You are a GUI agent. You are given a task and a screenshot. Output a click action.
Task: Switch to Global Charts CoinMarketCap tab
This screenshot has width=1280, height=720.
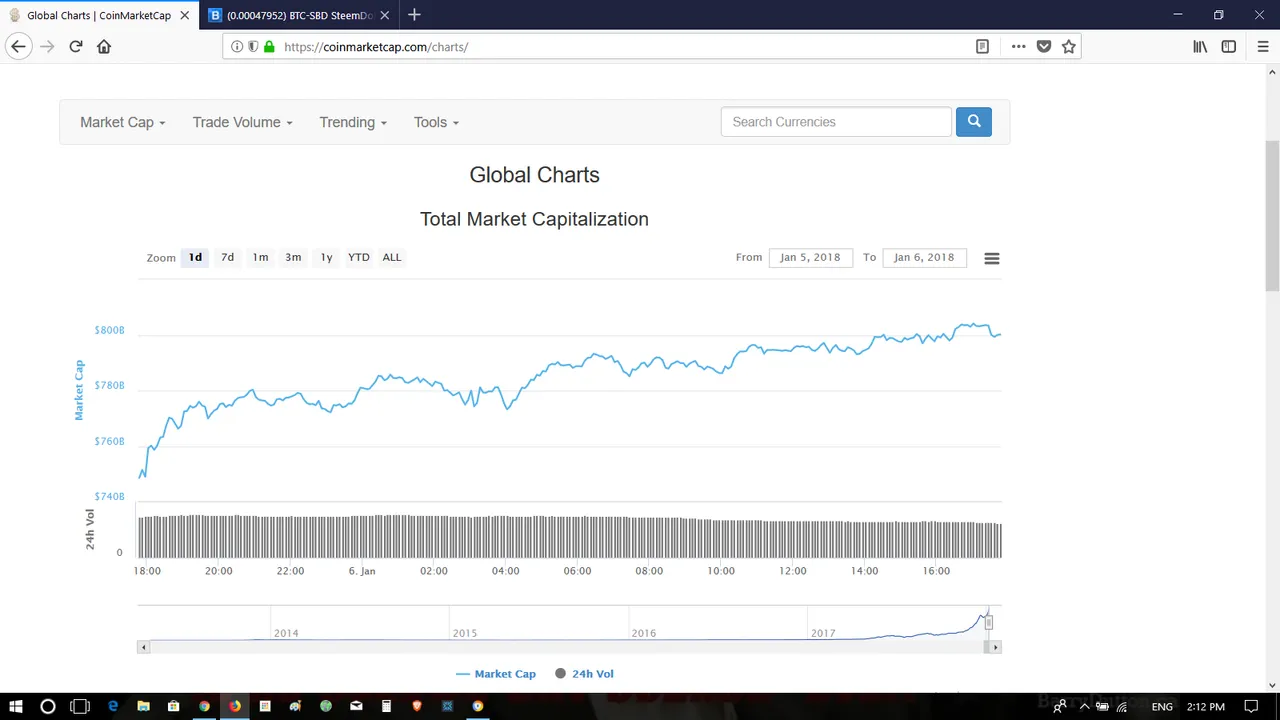pyautogui.click(x=99, y=15)
